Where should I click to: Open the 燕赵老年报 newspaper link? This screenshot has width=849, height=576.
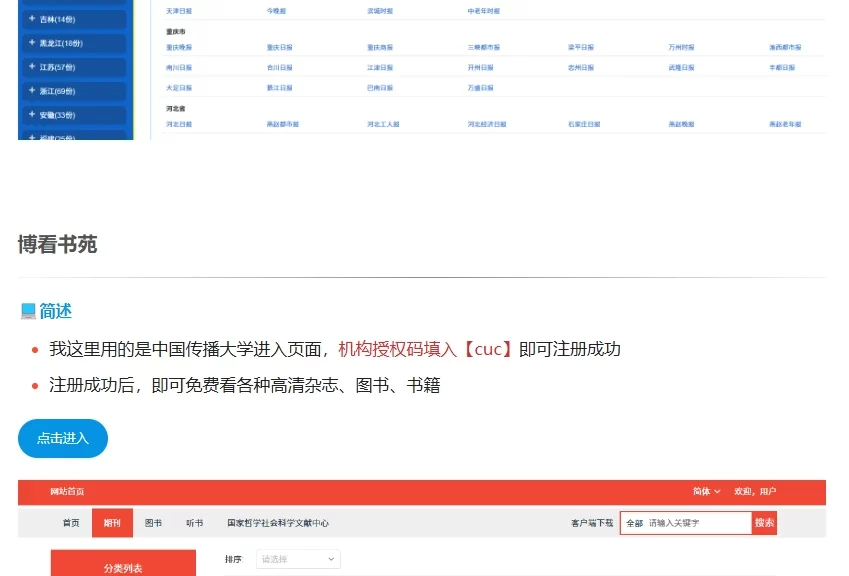785,125
